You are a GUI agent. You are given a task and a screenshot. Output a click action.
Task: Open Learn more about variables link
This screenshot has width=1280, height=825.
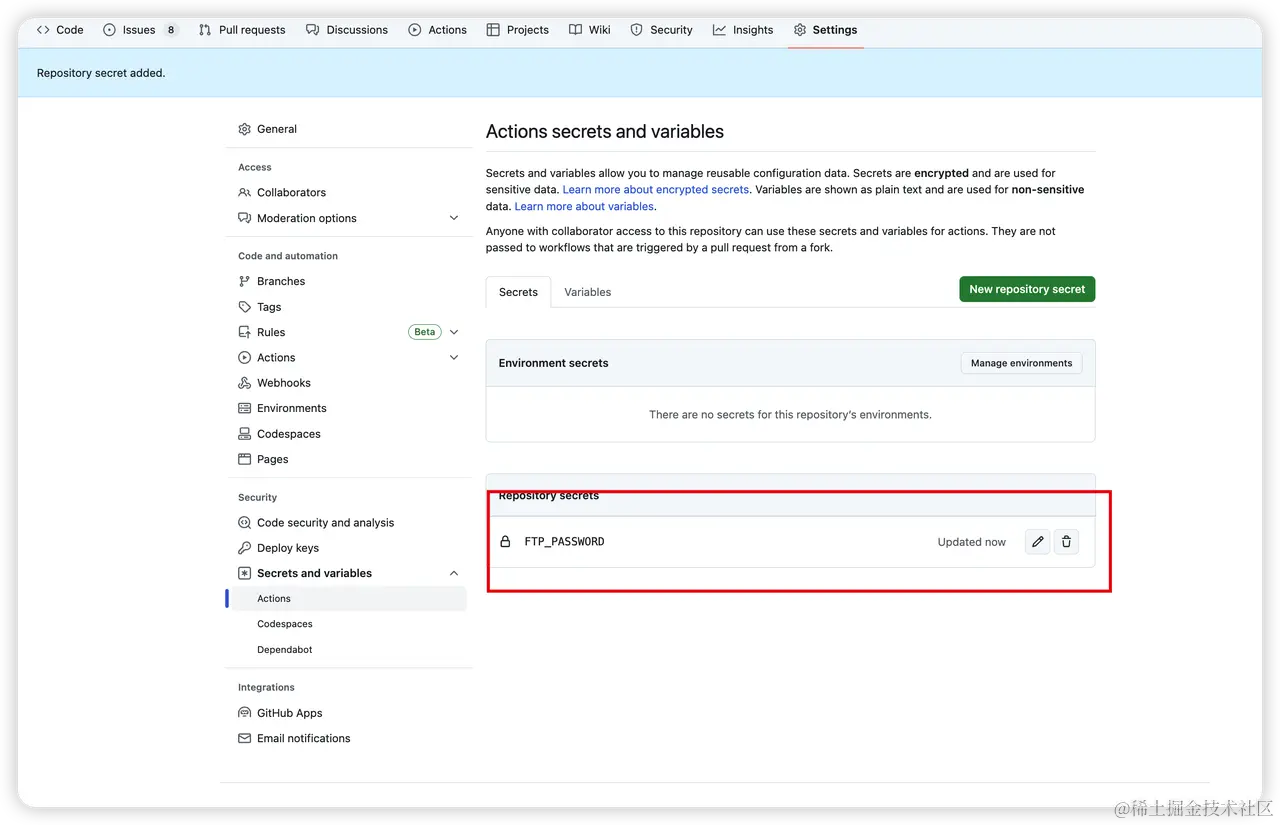click(x=584, y=206)
